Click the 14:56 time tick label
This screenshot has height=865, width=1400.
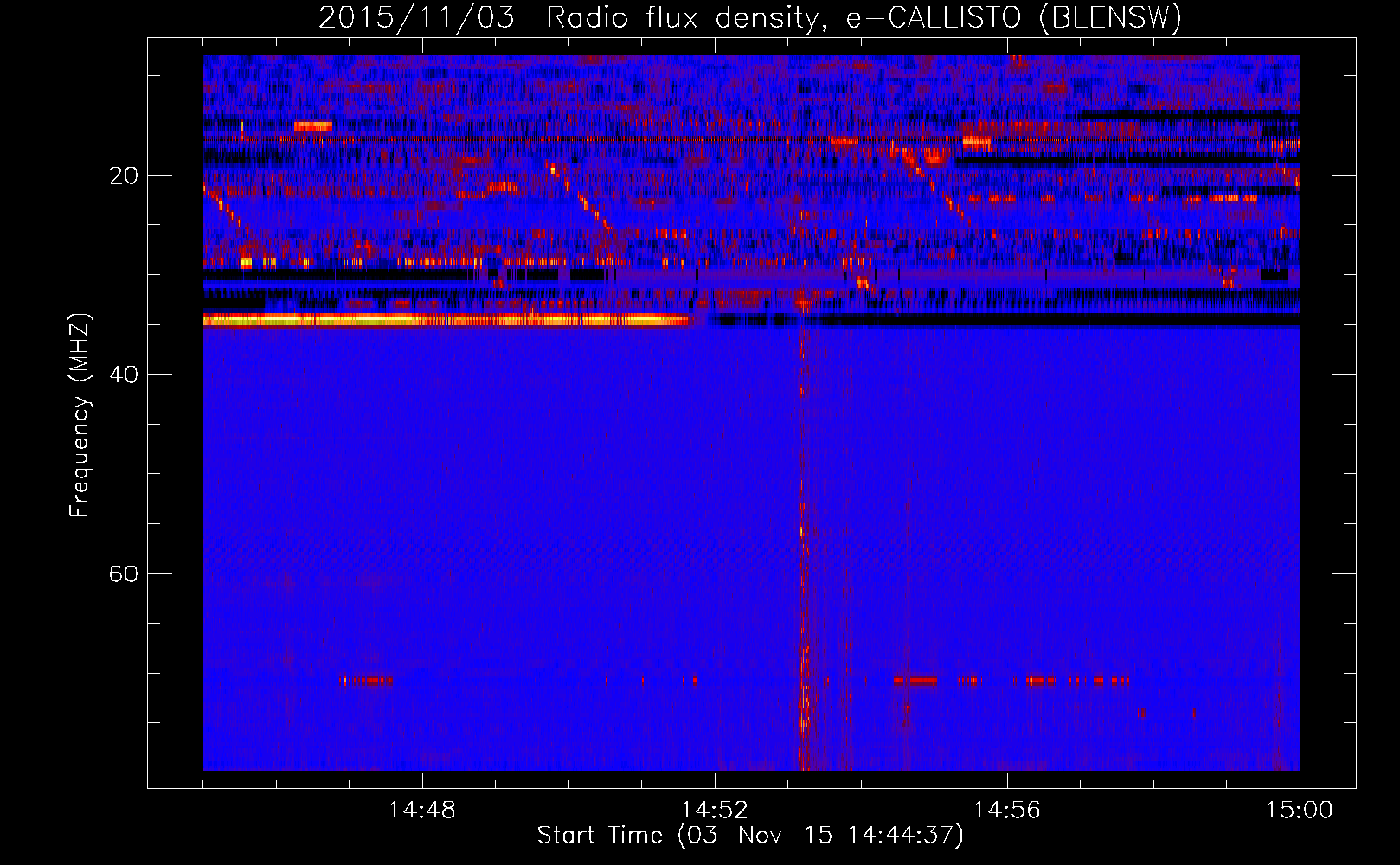point(1007,811)
